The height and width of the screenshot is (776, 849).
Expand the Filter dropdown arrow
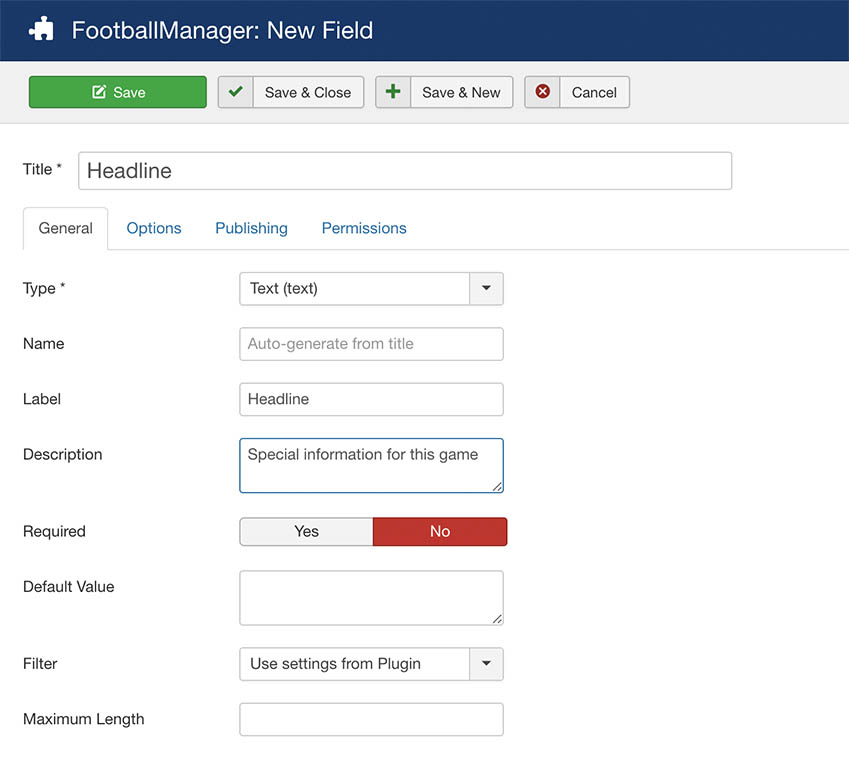pyautogui.click(x=486, y=663)
